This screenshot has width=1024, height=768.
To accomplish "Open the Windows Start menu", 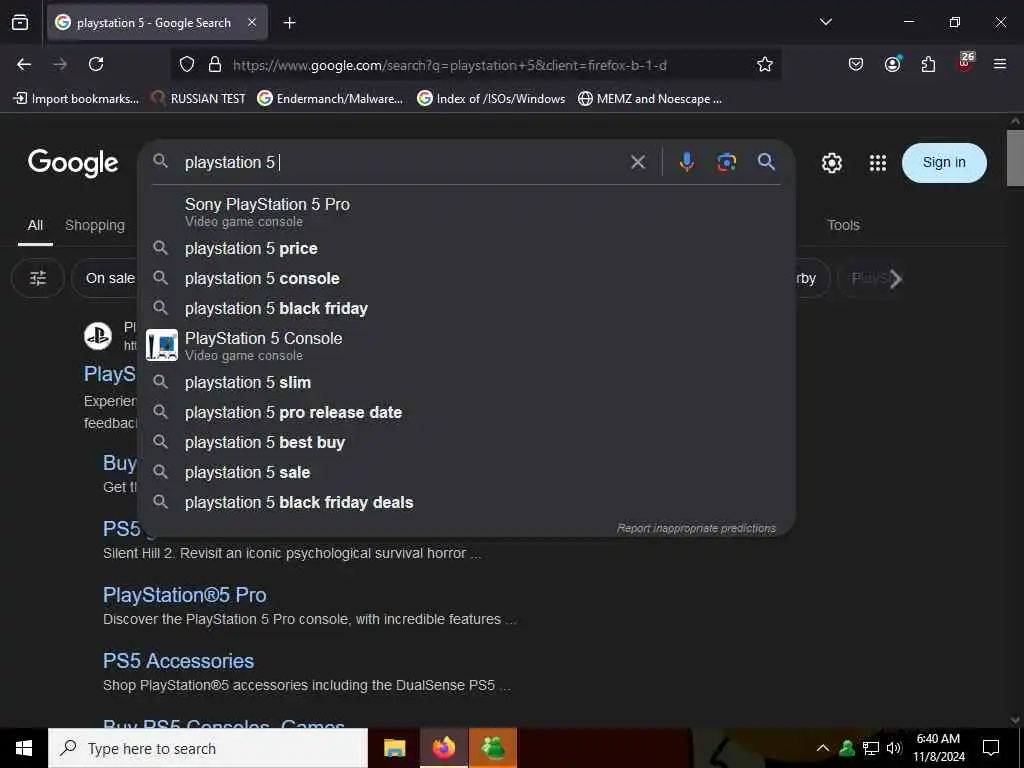I will 24,748.
